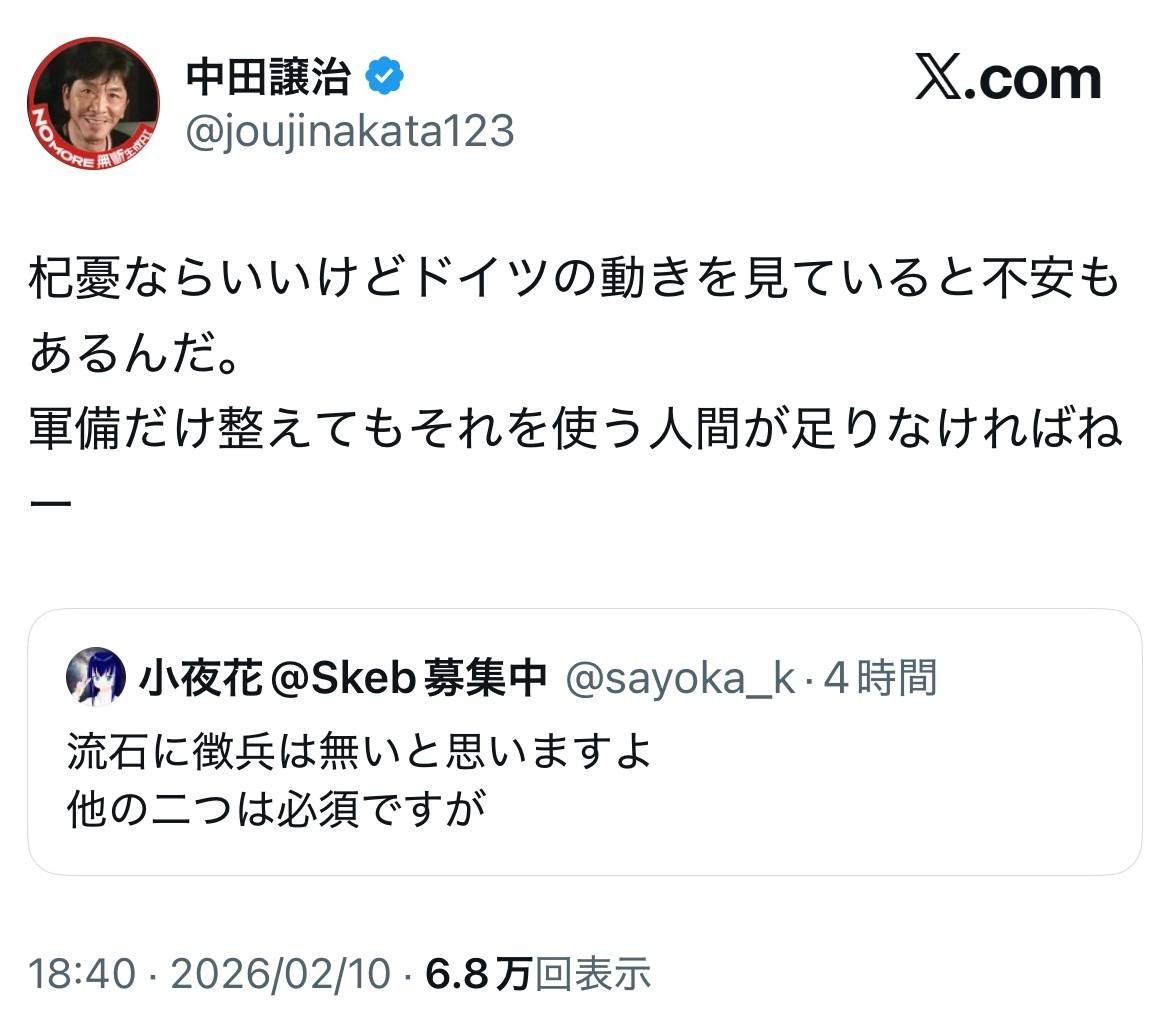Image resolution: width=1170 pixels, height=1015 pixels.
Task: Open the @joujinakata123 handle
Action: (x=350, y=131)
